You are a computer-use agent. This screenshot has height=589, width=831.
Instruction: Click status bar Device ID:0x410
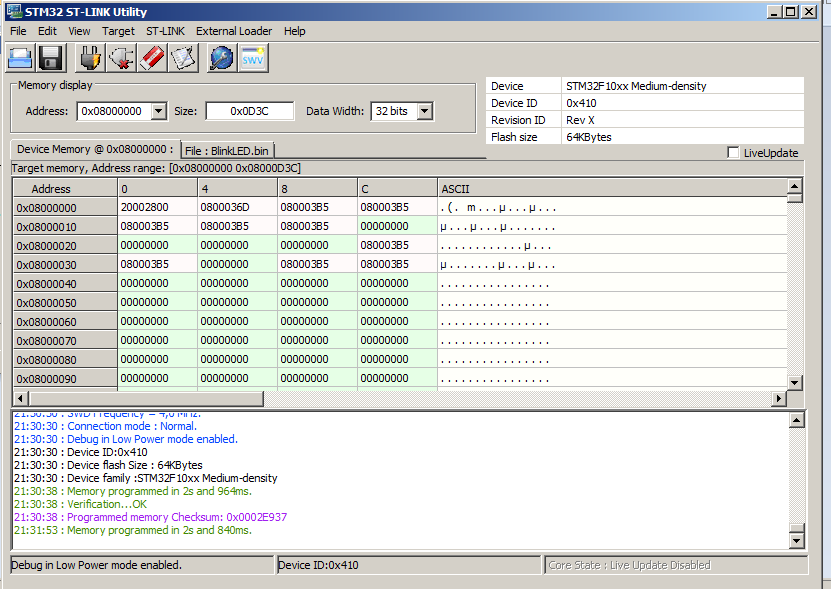pyautogui.click(x=409, y=565)
